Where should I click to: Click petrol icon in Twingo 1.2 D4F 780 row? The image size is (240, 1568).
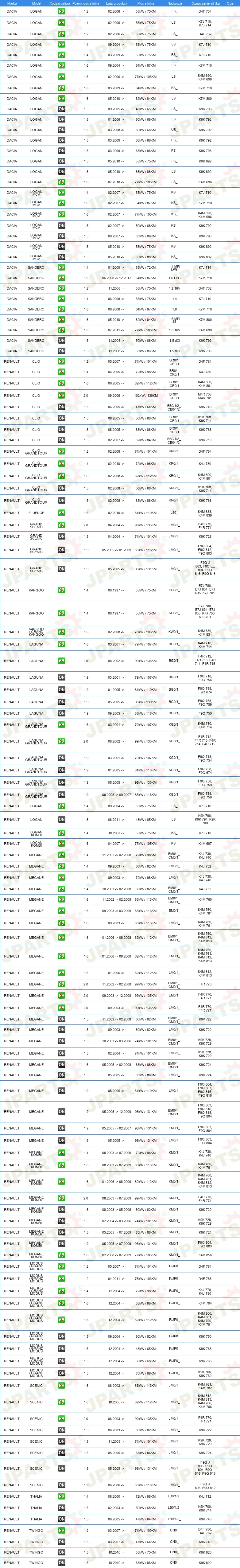coord(61,1531)
